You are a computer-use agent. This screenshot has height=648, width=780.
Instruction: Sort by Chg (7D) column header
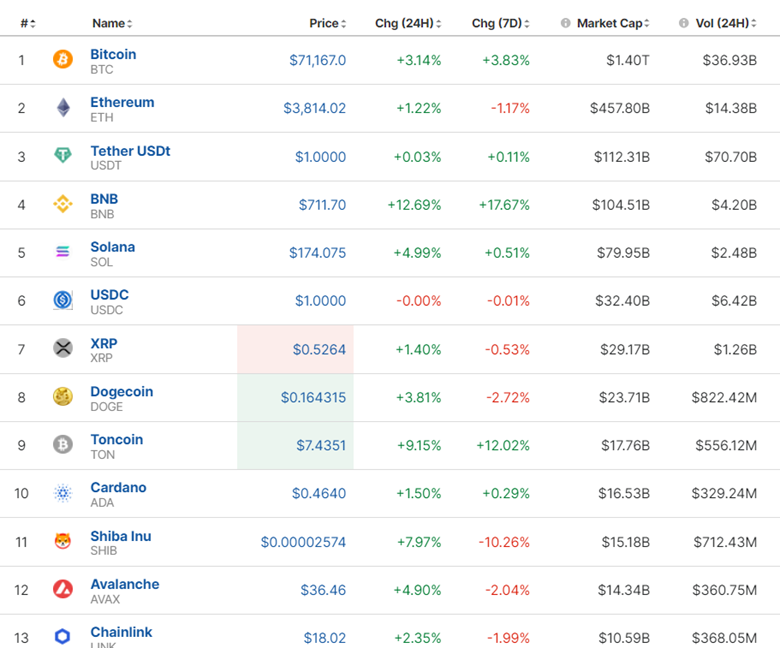pos(500,23)
